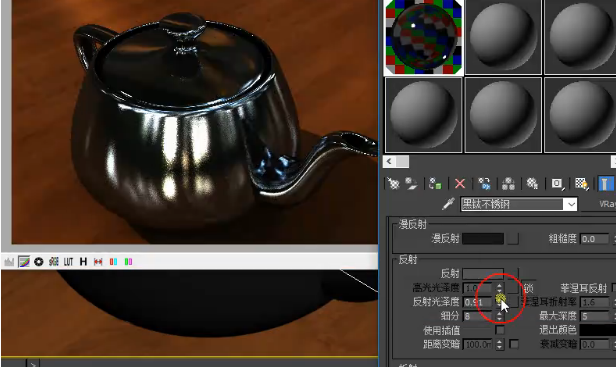Toggle Show Shaded Material in Viewport icon
Screen dimensions: 616x367
point(581,184)
